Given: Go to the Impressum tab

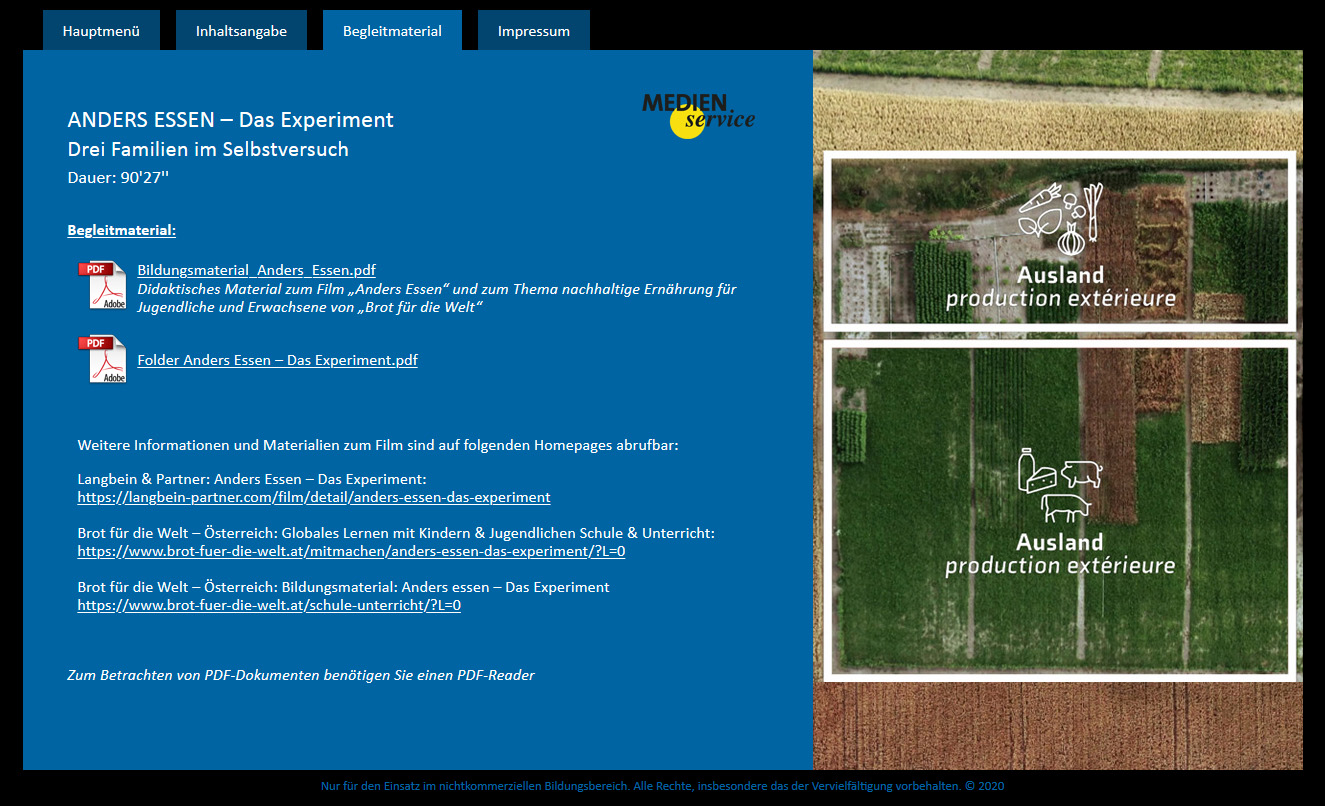Looking at the screenshot, I should tap(534, 31).
